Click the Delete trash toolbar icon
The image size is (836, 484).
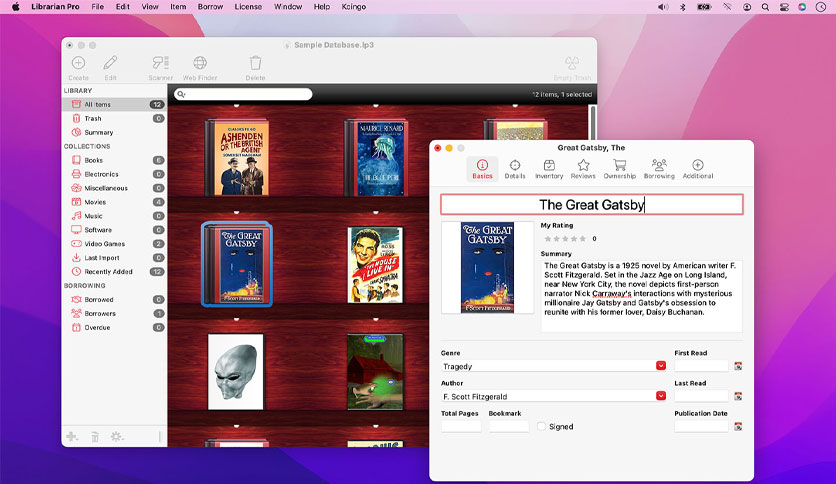click(255, 63)
